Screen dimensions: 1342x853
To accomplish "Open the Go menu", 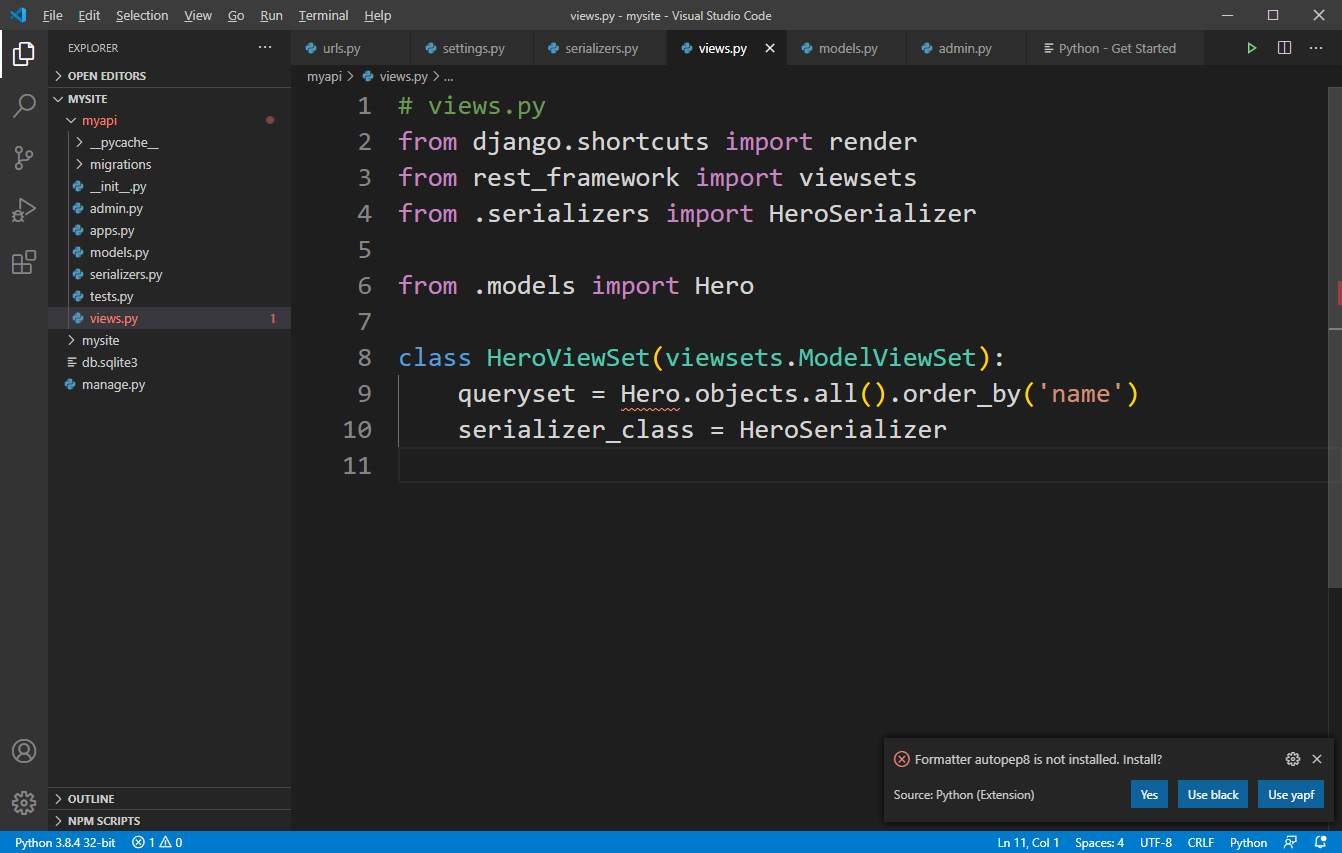I will click(236, 16).
